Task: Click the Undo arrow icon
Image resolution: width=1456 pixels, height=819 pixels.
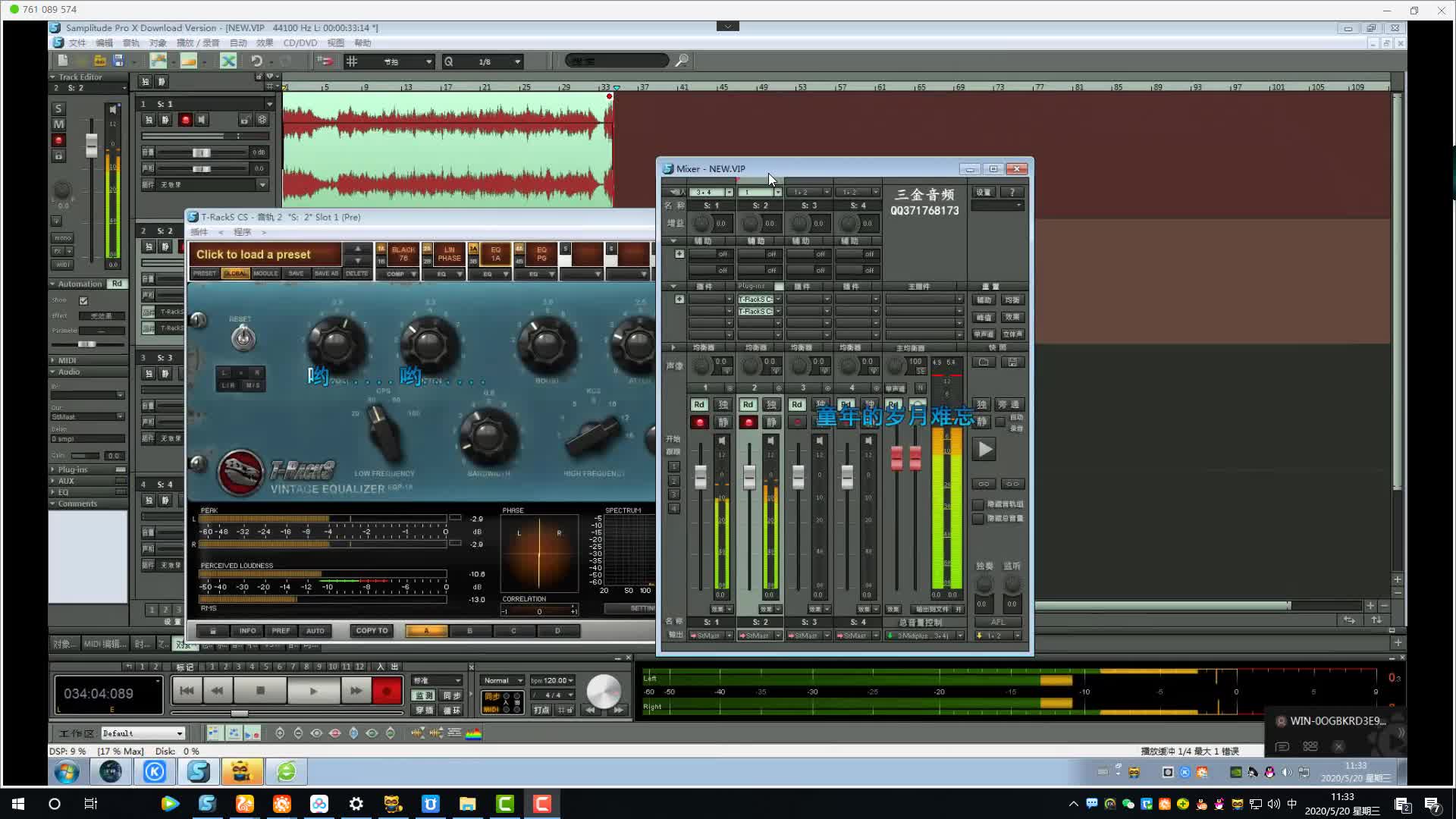Action: 256,61
